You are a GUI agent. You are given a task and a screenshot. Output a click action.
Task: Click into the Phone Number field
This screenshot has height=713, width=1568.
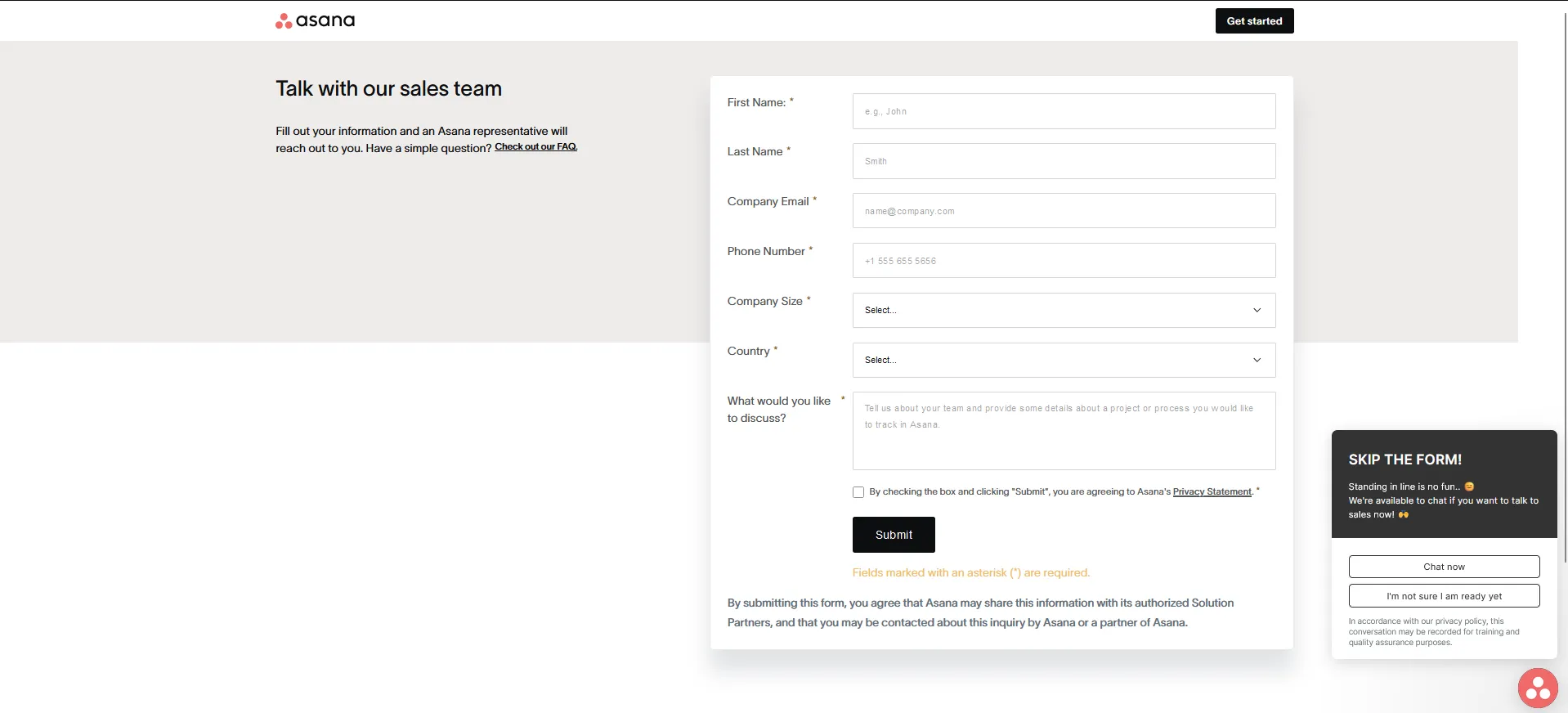[x=1064, y=261]
